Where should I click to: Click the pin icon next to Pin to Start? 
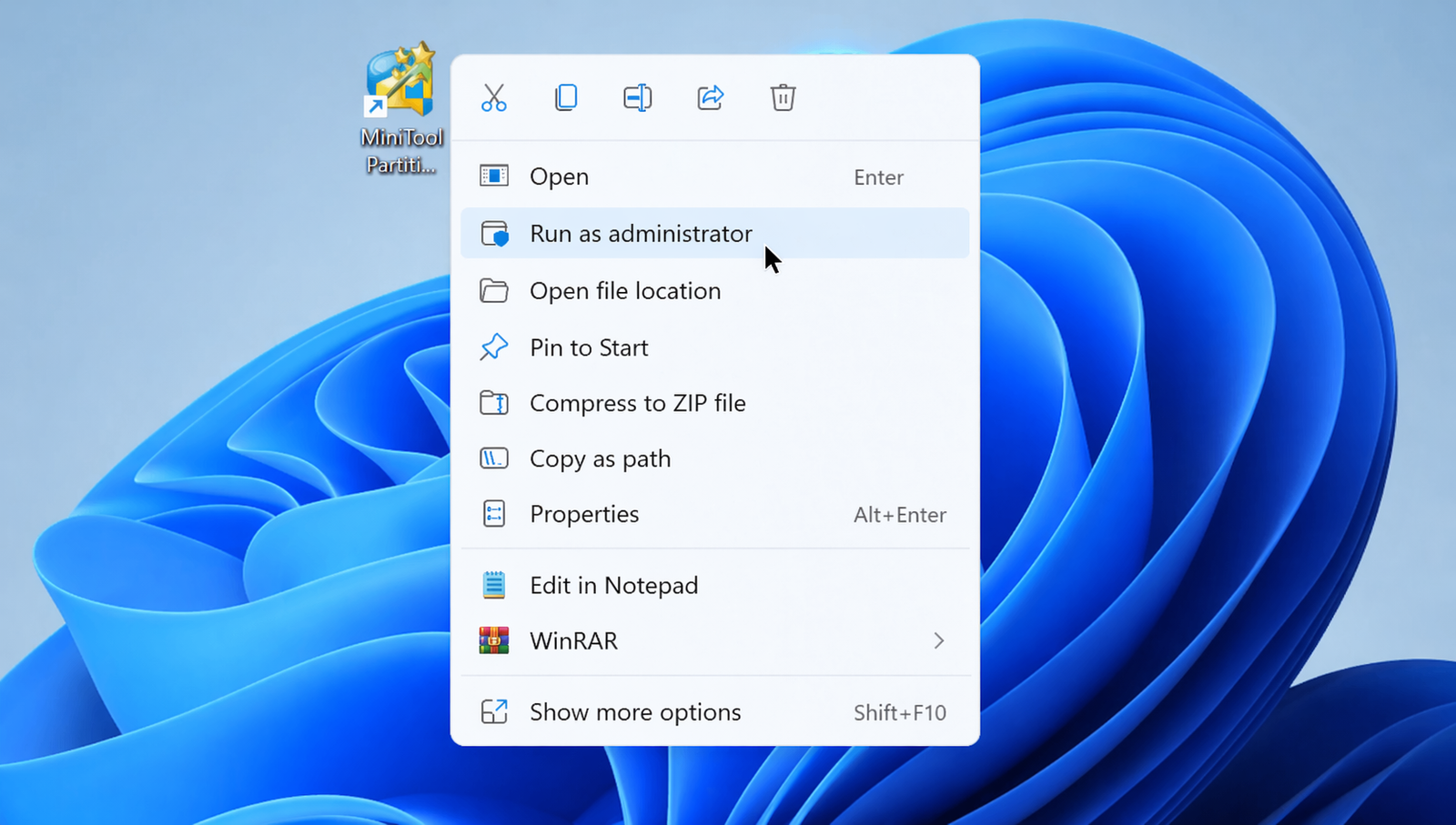pos(494,347)
